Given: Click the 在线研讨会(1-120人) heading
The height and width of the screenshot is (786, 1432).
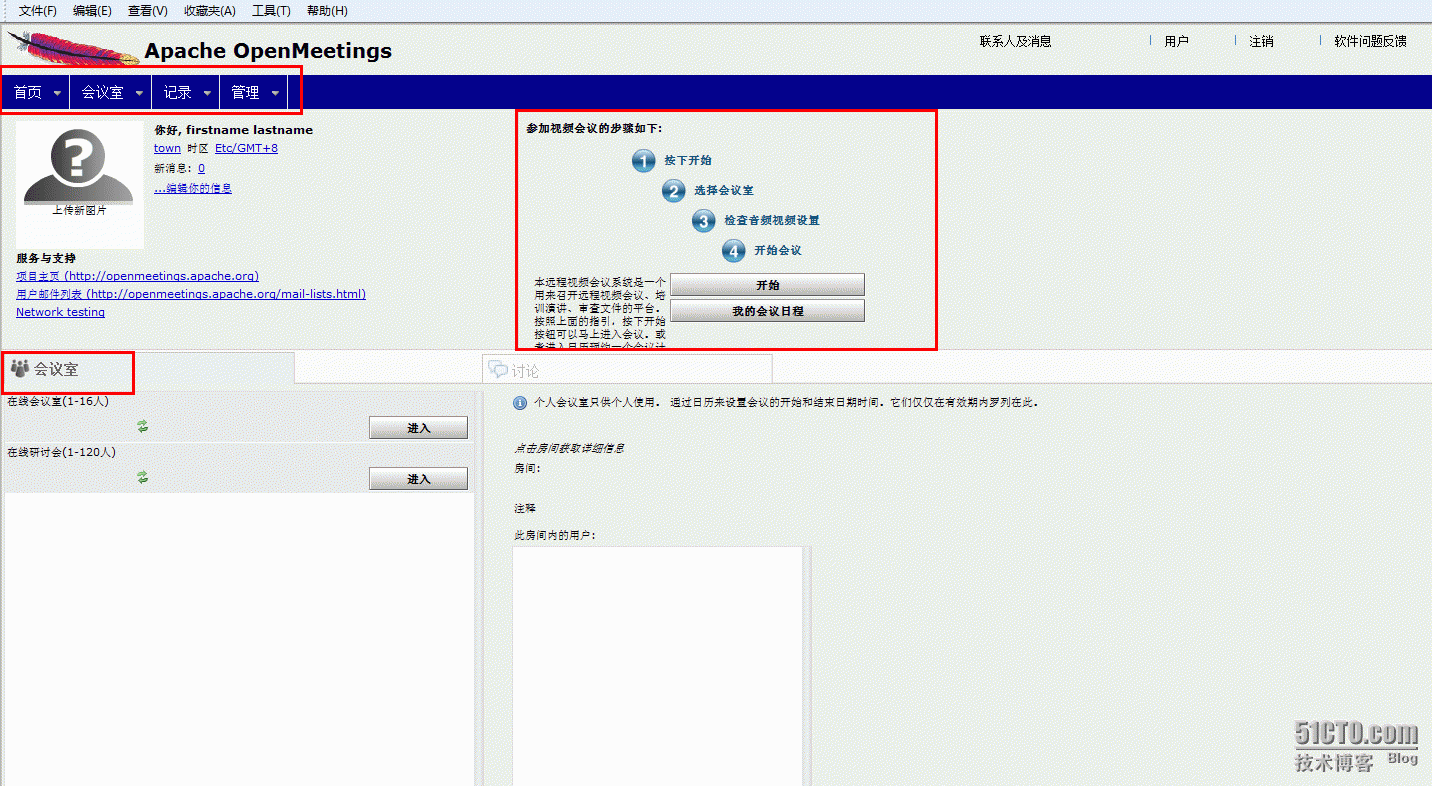Looking at the screenshot, I should tap(61, 452).
